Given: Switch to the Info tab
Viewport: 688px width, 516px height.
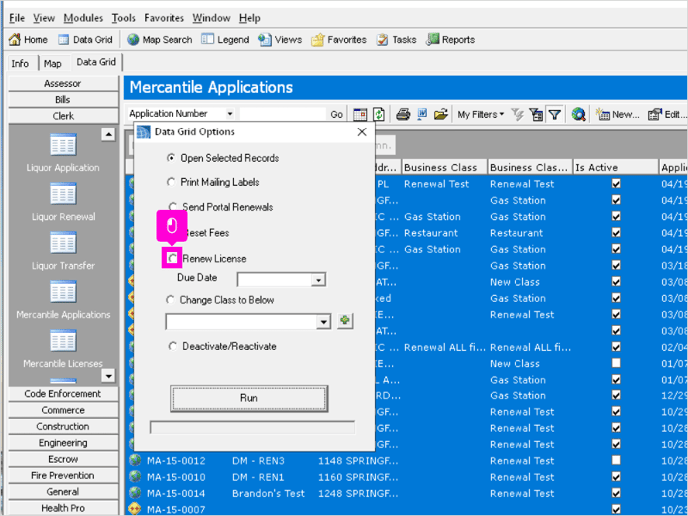Looking at the screenshot, I should [20, 64].
